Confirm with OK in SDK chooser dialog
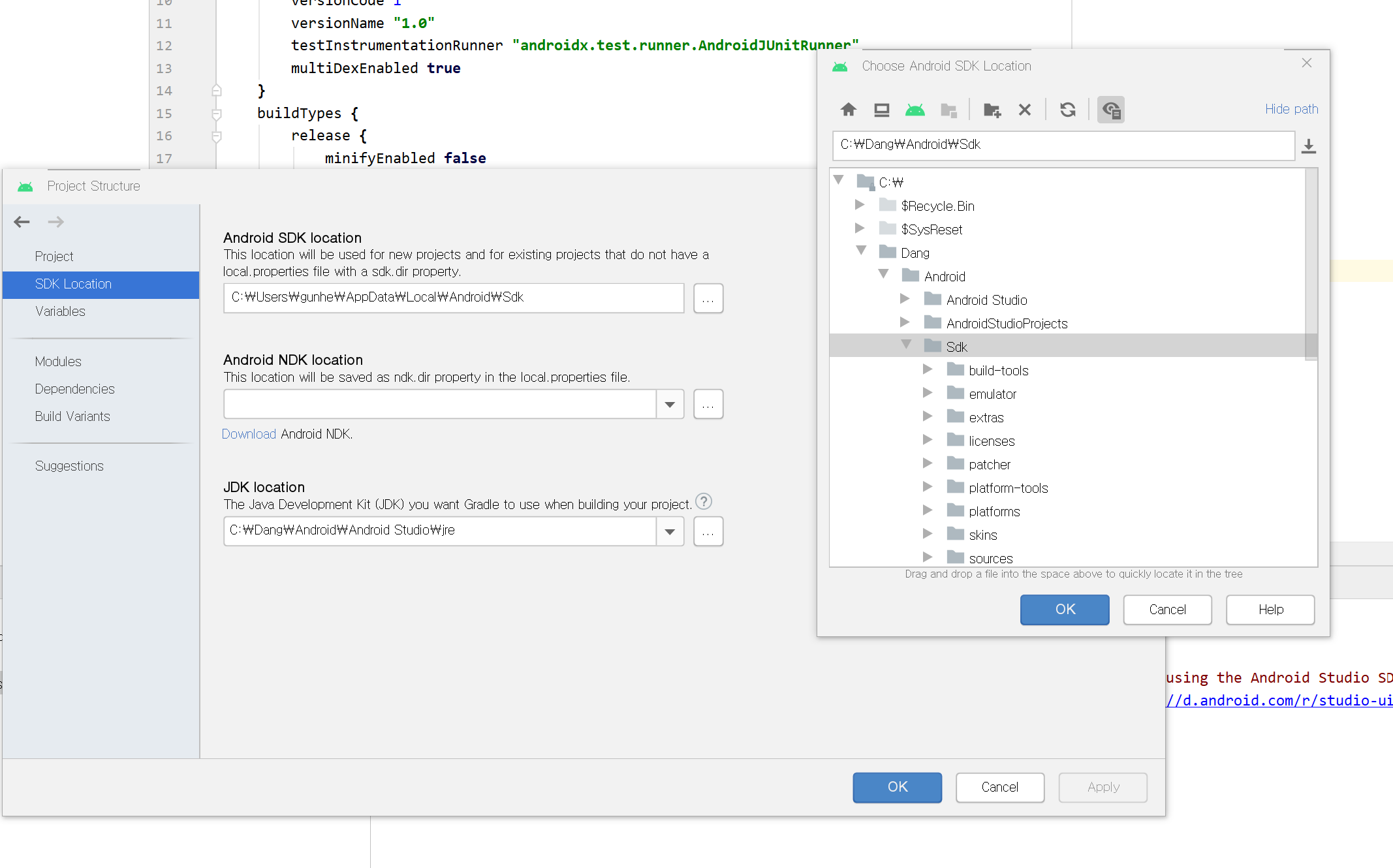The image size is (1393, 868). tap(1064, 609)
